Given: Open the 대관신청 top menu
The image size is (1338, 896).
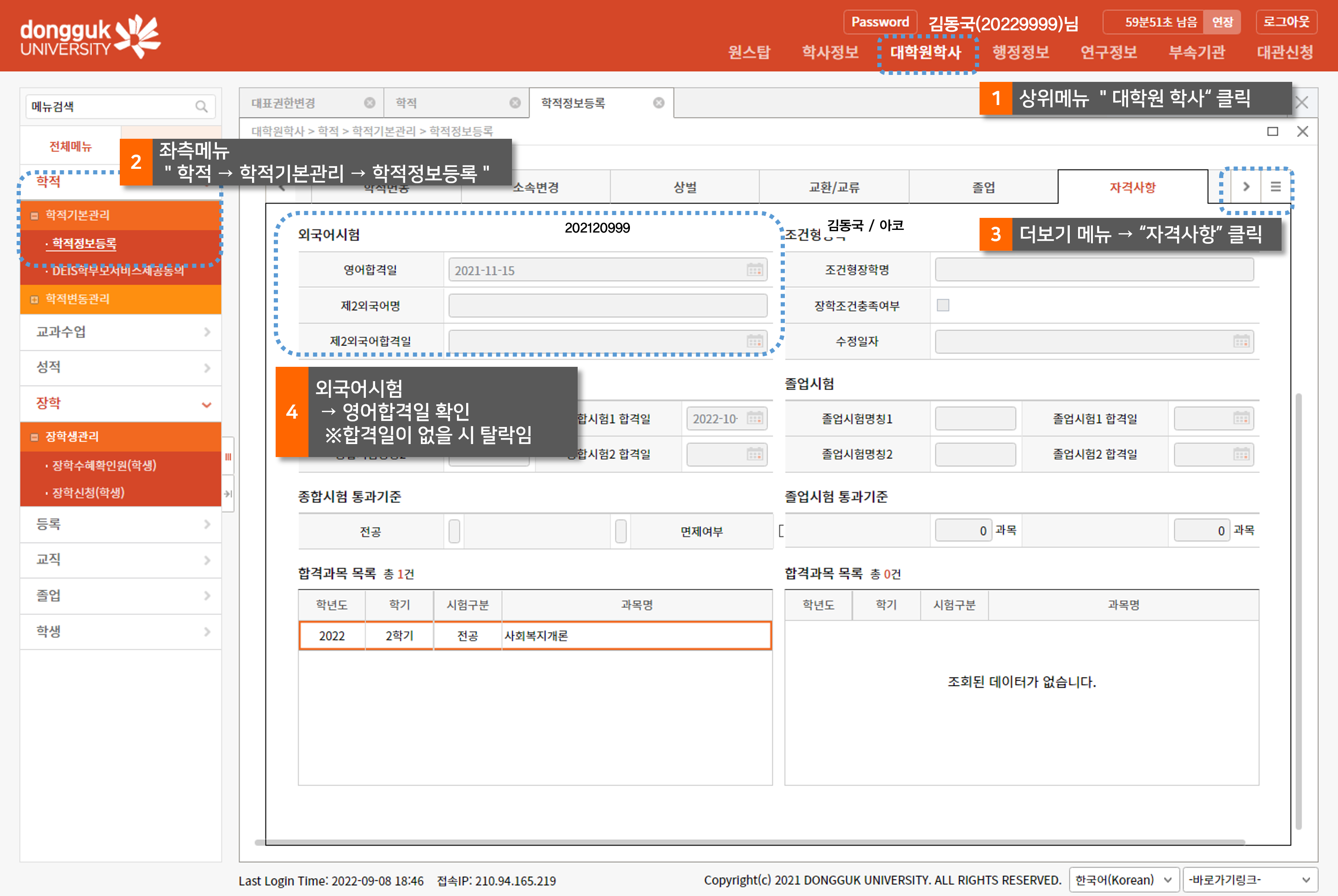Looking at the screenshot, I should 1285,53.
